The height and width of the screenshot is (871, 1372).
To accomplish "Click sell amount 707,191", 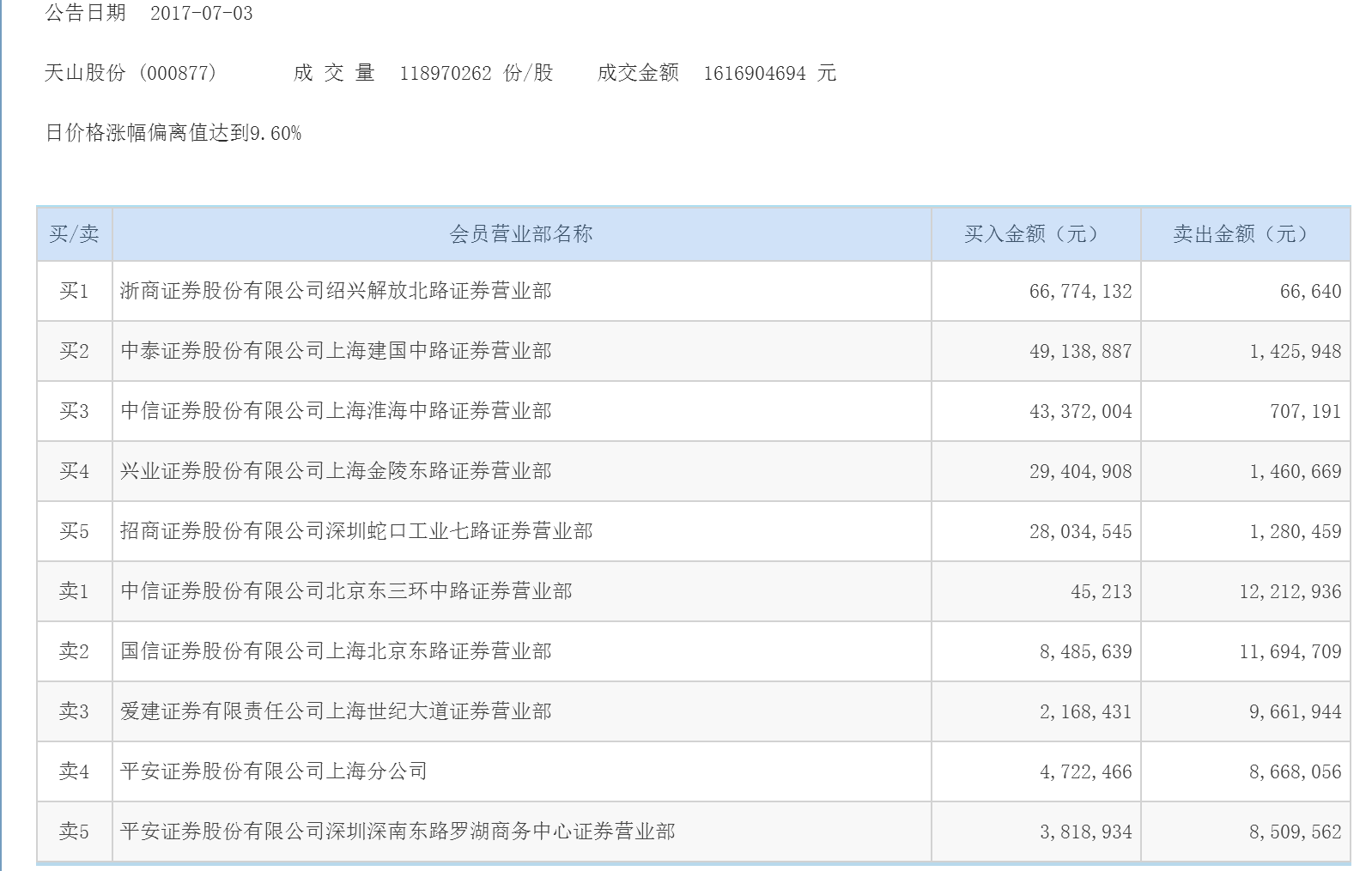I will (x=1306, y=412).
